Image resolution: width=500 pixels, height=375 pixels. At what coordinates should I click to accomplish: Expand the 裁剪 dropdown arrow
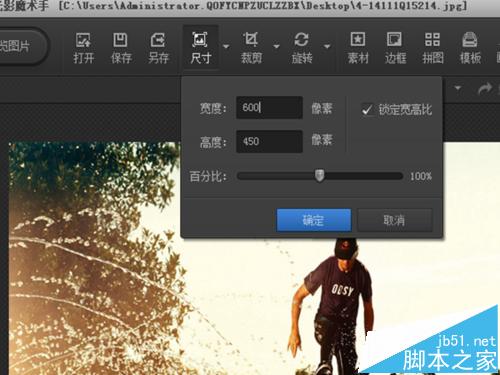[276, 46]
